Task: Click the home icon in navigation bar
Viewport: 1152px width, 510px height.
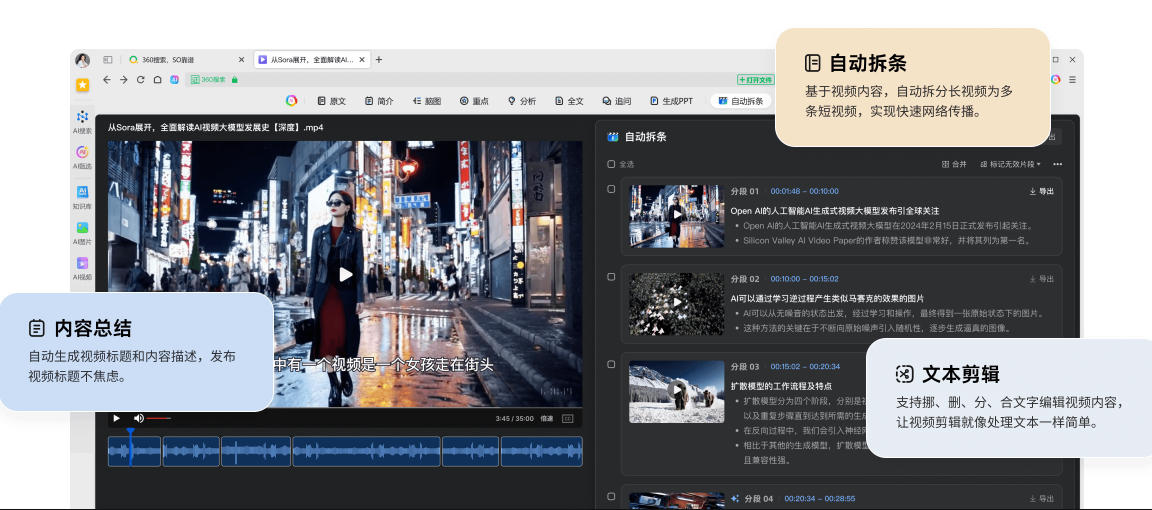Action: click(157, 79)
